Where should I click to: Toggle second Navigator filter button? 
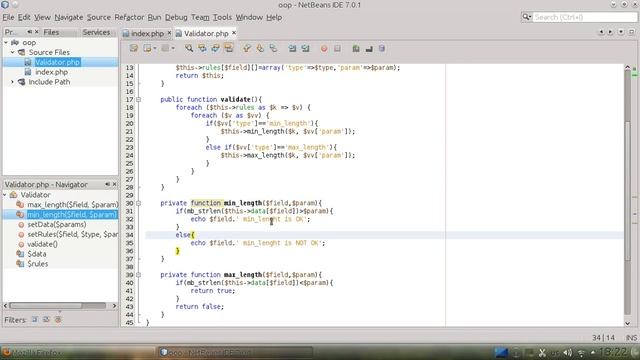click(x=46, y=320)
